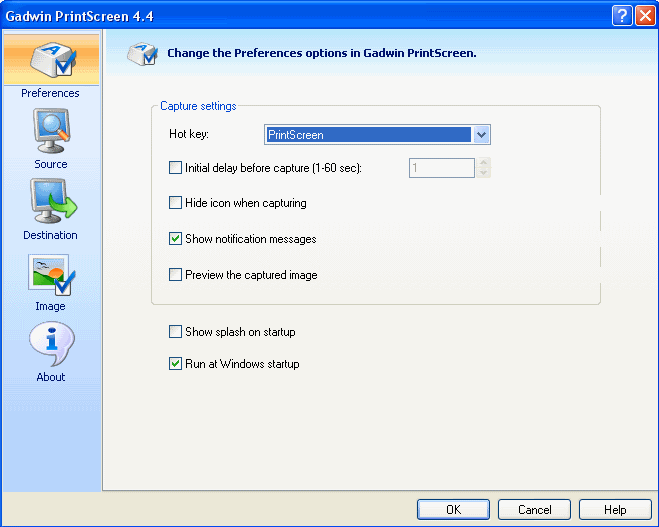The height and width of the screenshot is (527, 659).
Task: Click the Hot key label text
Action: 189,134
